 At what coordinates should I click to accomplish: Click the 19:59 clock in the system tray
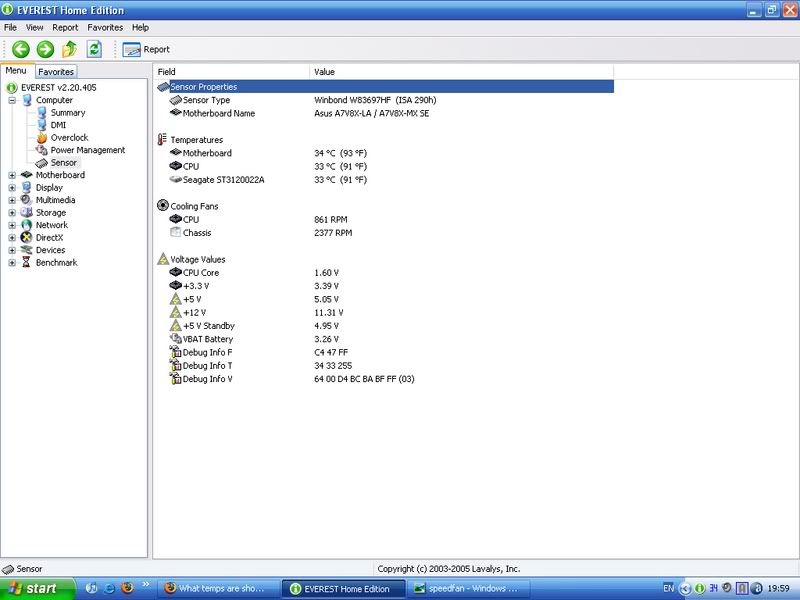pos(778,589)
